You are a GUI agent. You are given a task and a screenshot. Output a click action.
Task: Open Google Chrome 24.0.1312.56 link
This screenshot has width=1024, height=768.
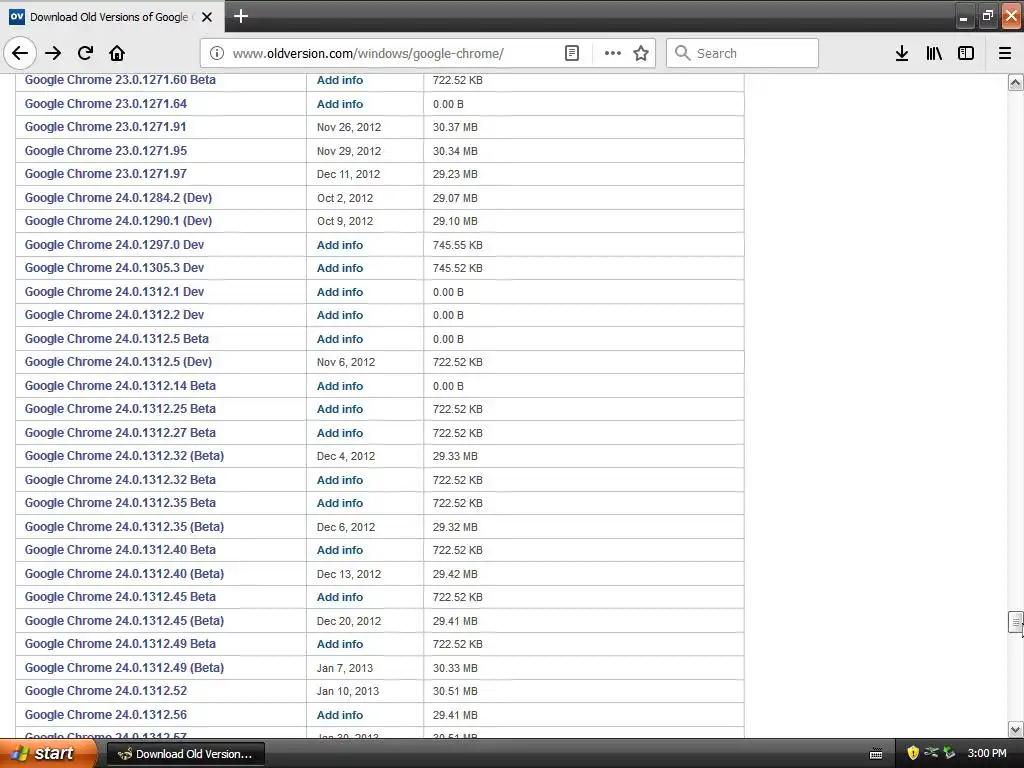point(106,715)
